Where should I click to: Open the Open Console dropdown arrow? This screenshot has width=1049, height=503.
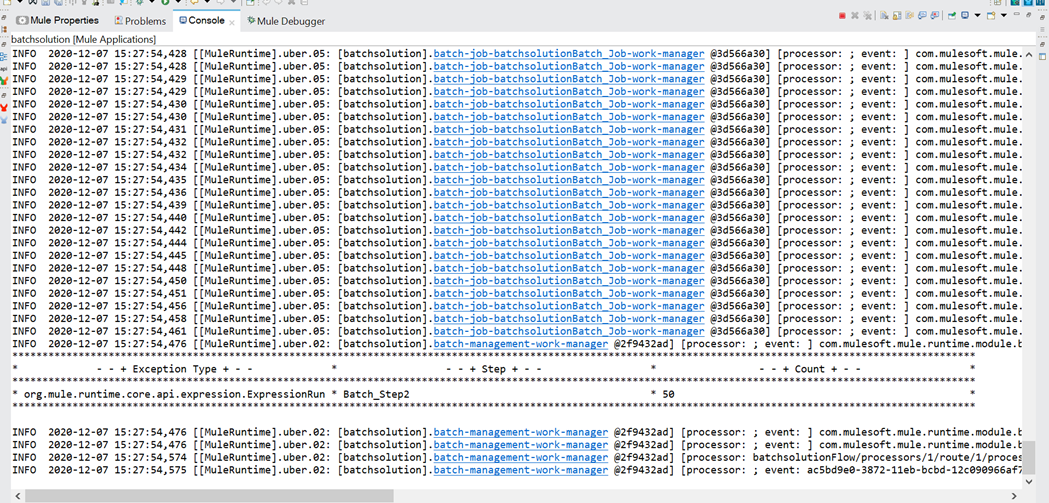click(x=1004, y=15)
